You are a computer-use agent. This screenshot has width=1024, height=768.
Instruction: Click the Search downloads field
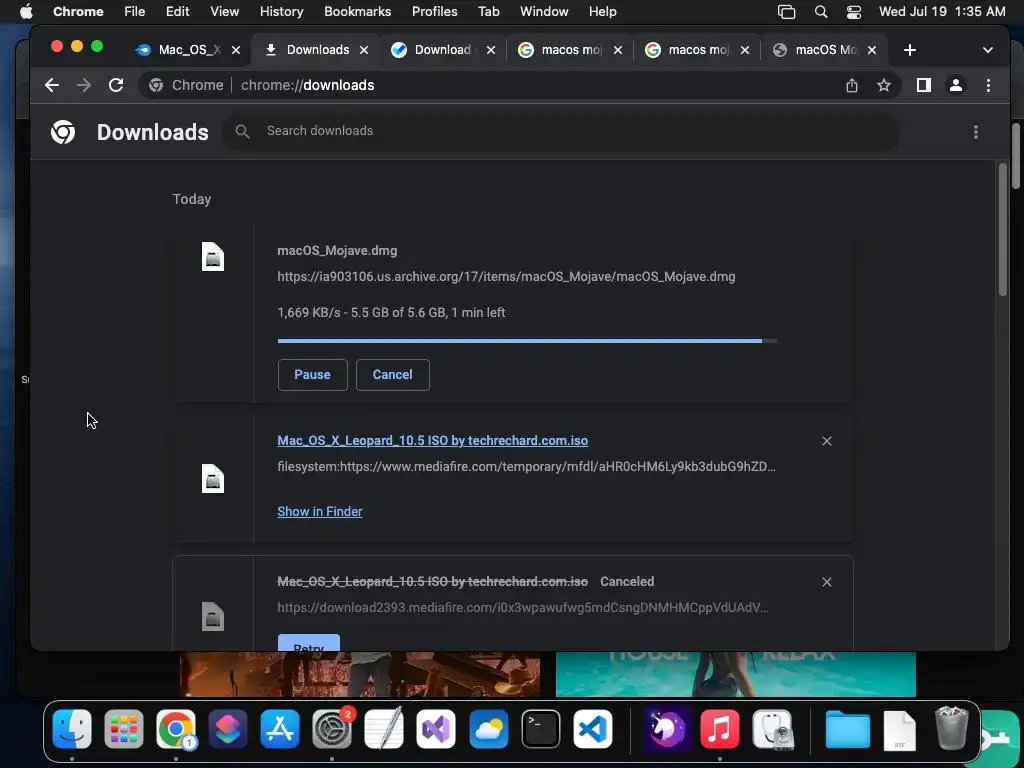point(562,131)
